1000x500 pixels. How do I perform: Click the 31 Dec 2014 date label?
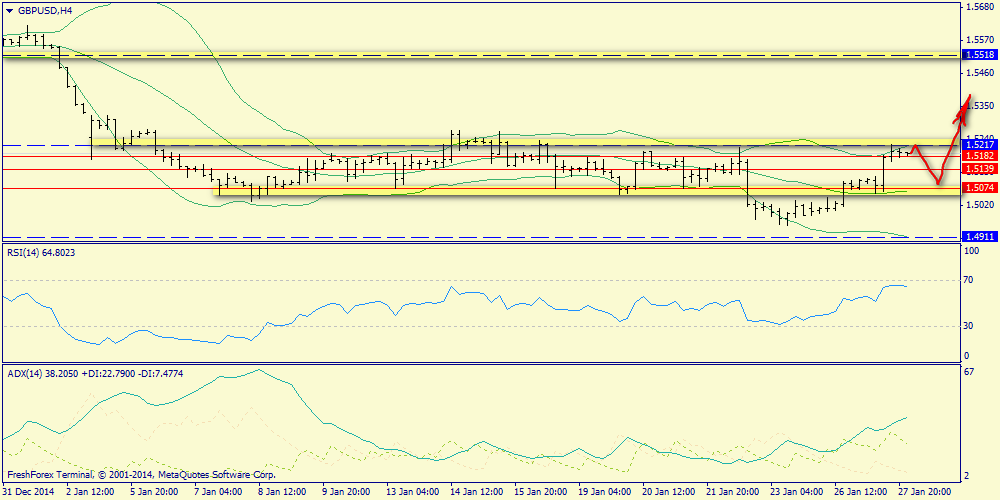28,492
